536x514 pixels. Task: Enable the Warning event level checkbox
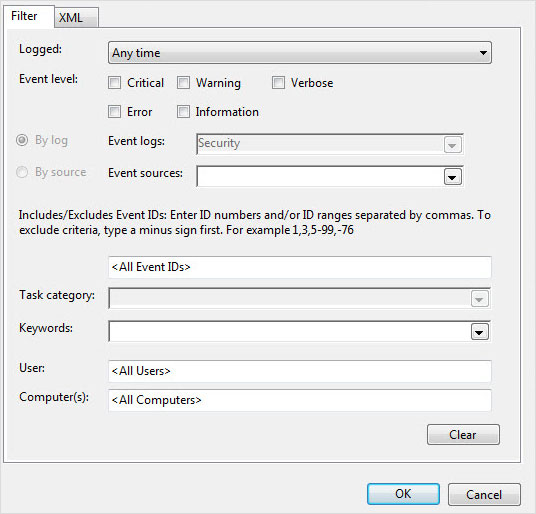pos(183,83)
